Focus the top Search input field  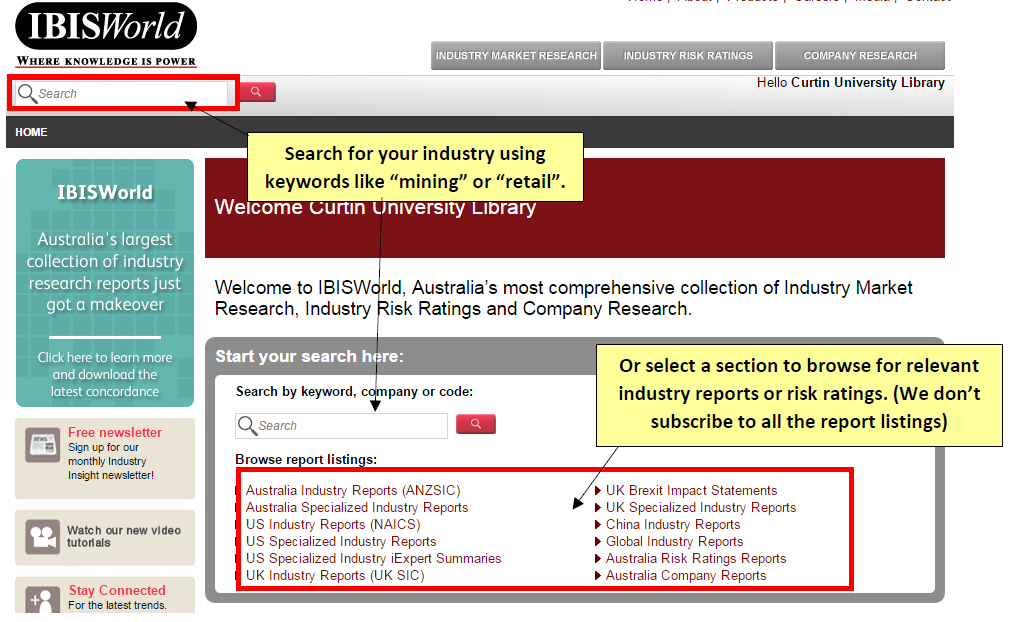click(123, 94)
